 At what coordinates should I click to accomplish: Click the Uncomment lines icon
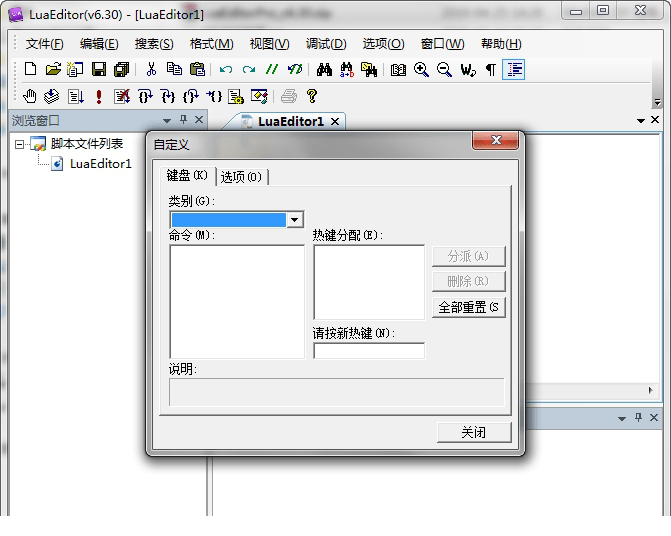pos(295,69)
